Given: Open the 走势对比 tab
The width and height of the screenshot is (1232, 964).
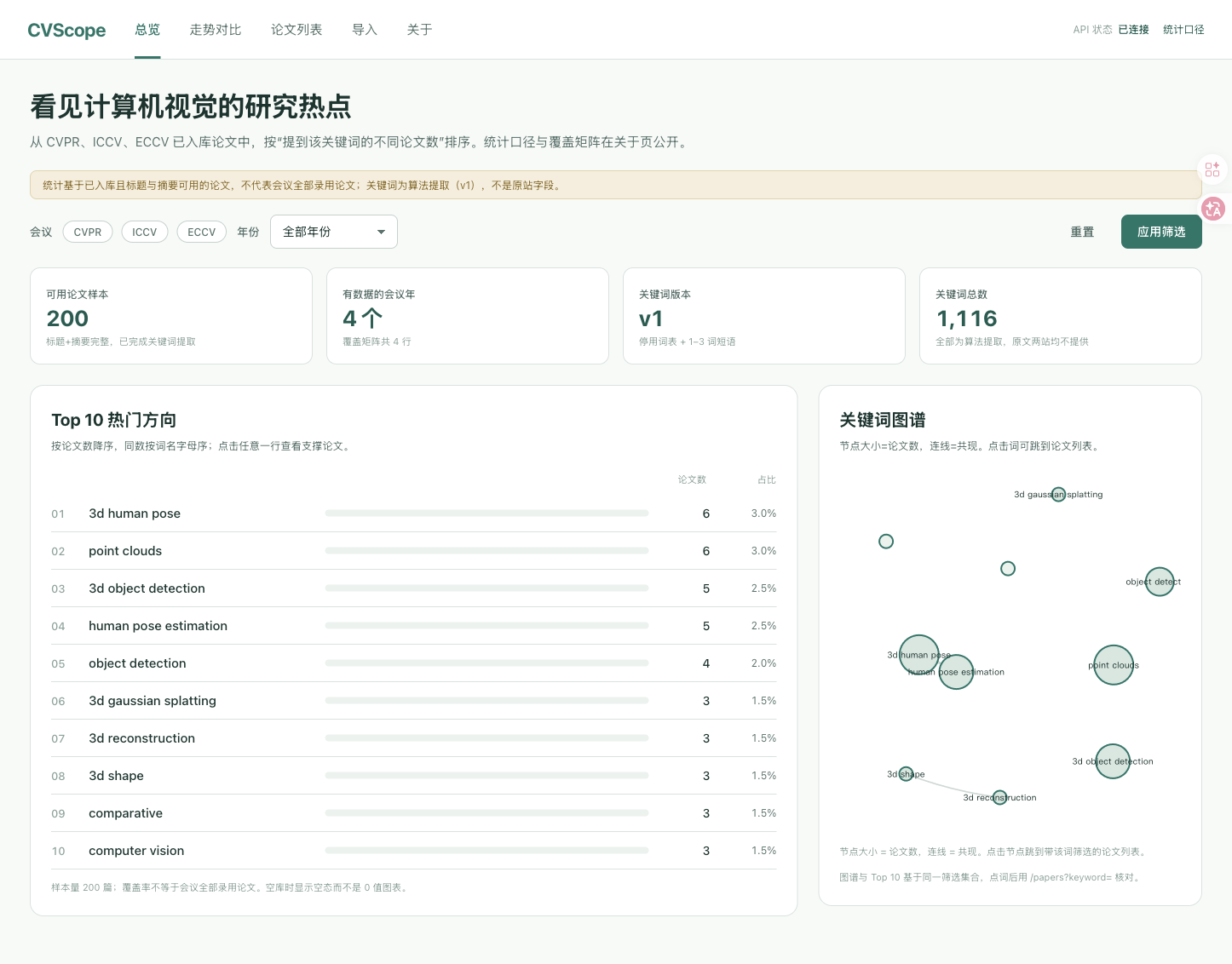Looking at the screenshot, I should coord(216,30).
